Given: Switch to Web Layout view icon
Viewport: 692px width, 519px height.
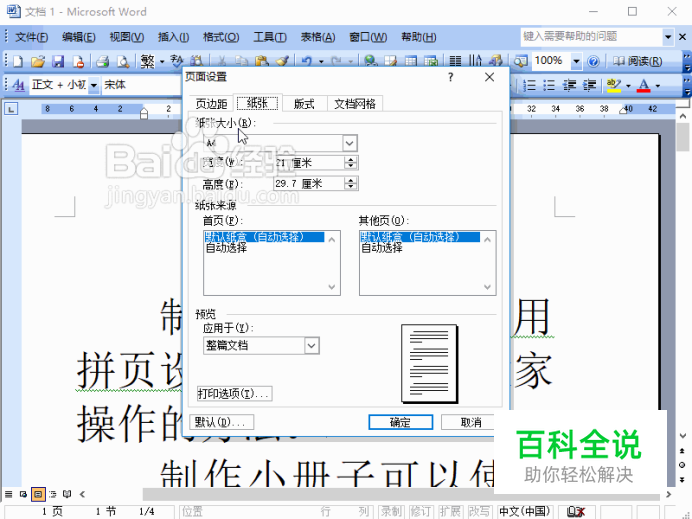Looking at the screenshot, I should coord(23,494).
